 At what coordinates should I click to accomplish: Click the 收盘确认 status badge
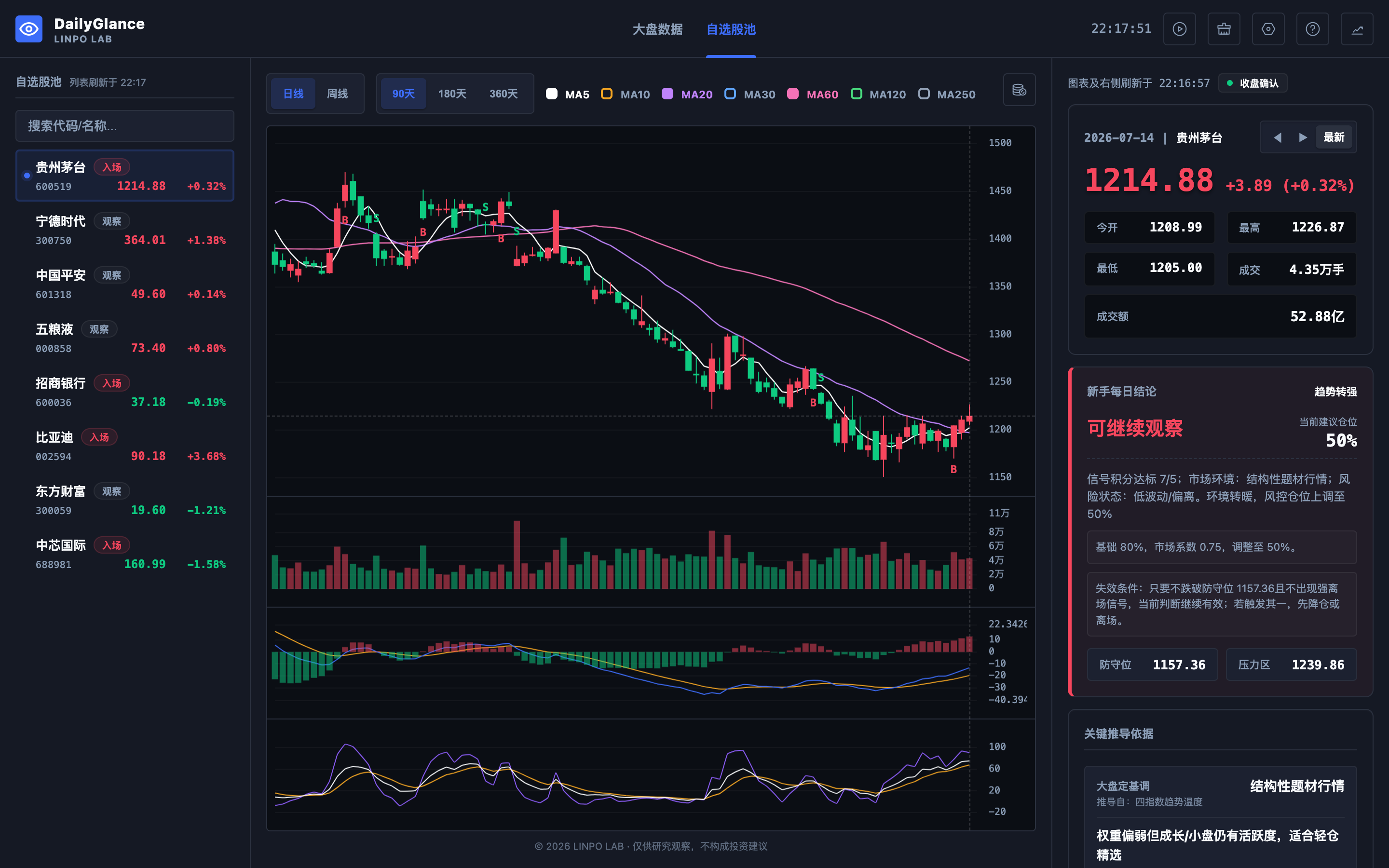click(1253, 83)
